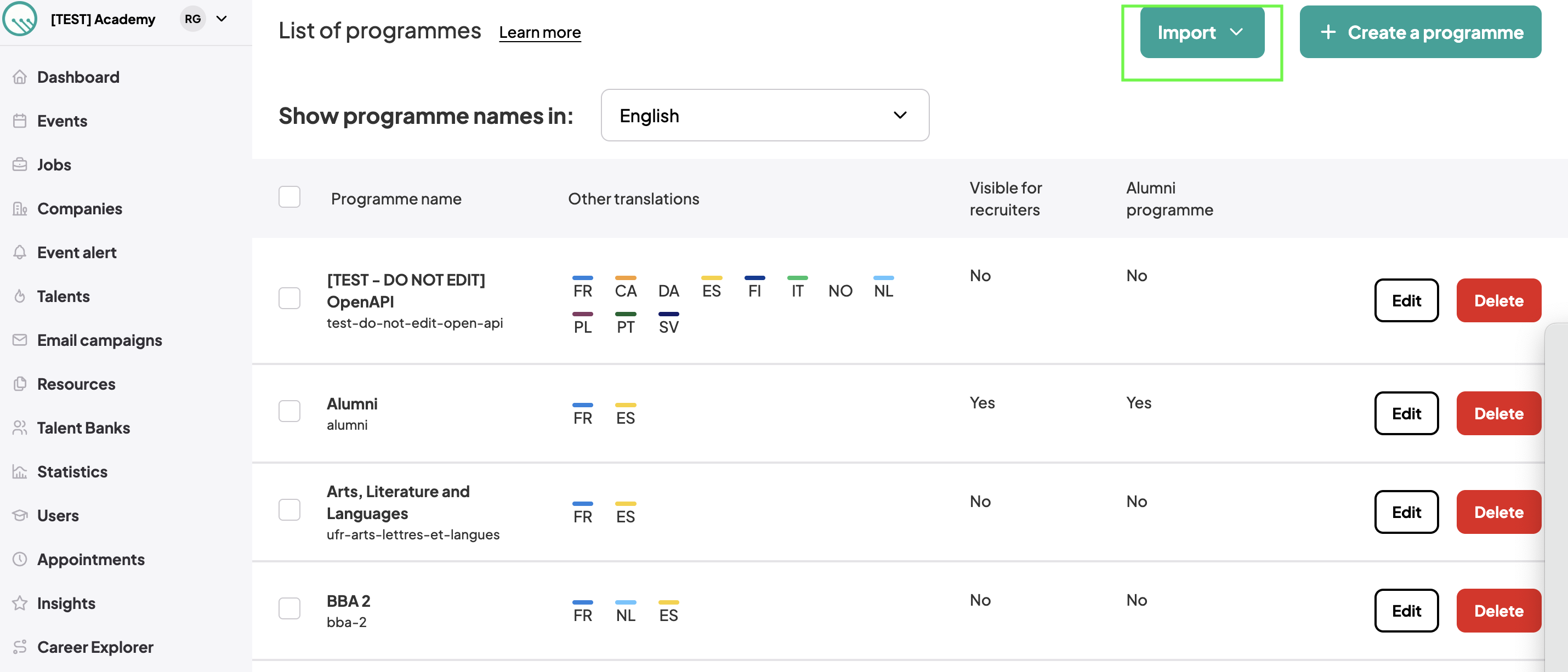Expand the programme names language dropdown

(x=764, y=115)
